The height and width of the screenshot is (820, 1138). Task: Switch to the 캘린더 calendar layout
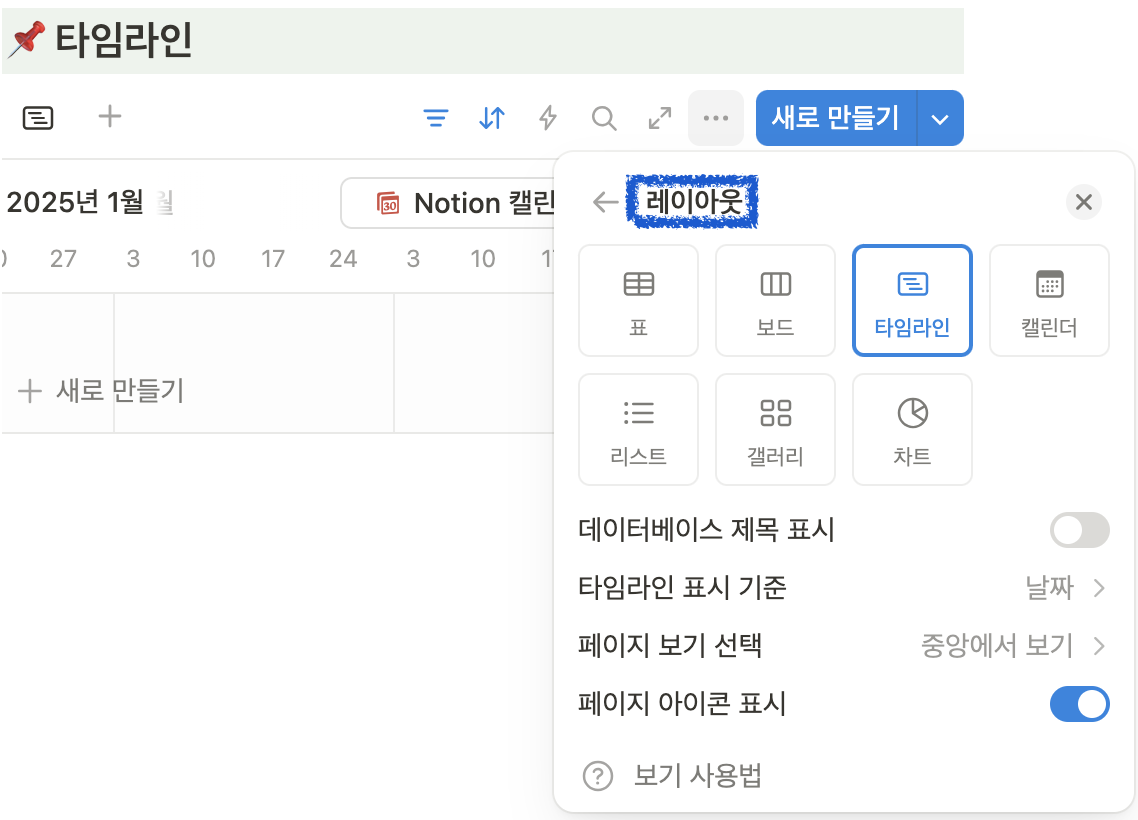point(1049,300)
